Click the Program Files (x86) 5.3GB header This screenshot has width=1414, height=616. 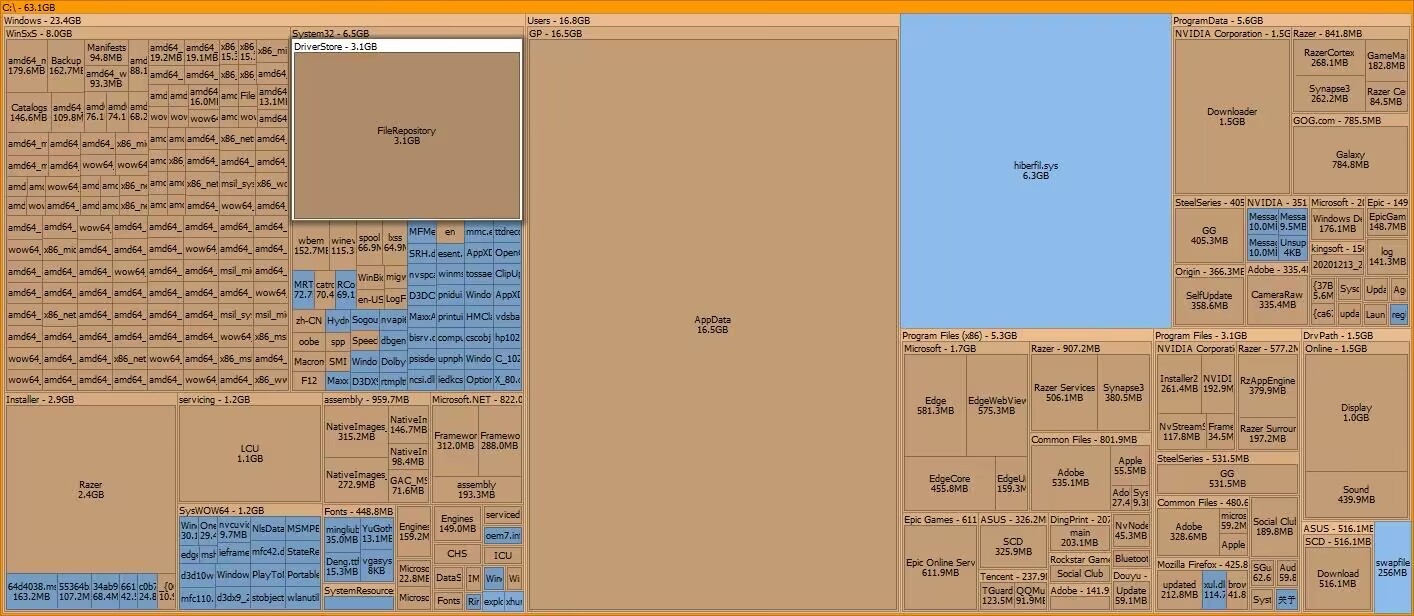1026,335
